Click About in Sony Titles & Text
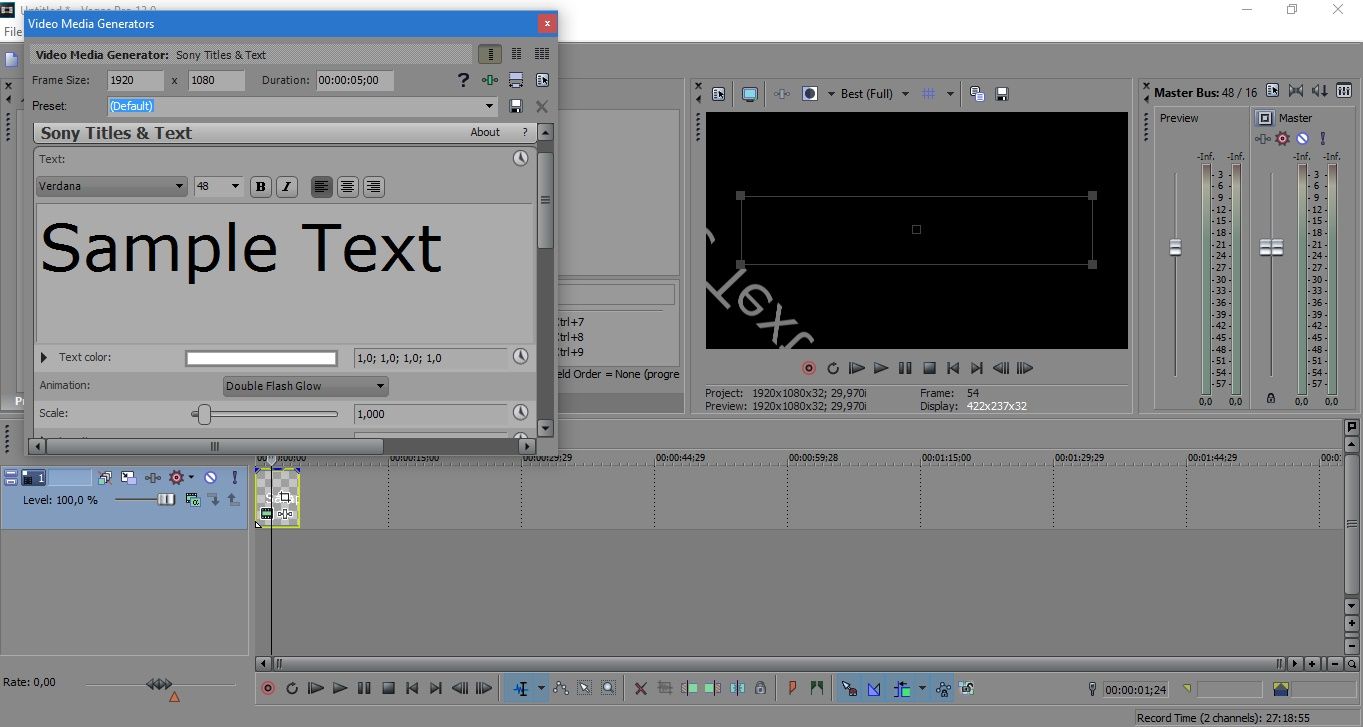The image size is (1363, 727). pyautogui.click(x=485, y=132)
